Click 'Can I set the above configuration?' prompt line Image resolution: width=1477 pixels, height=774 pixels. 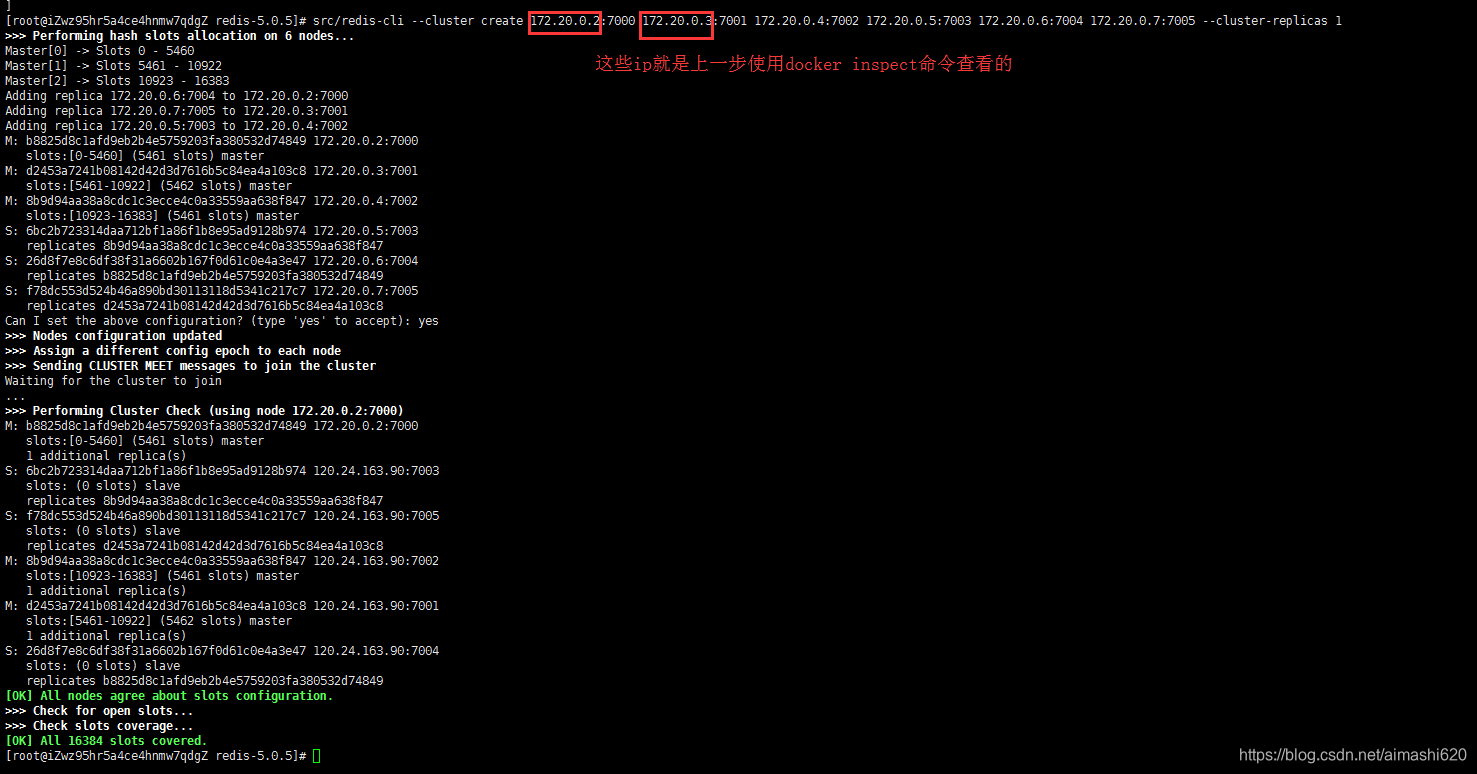click(x=222, y=321)
